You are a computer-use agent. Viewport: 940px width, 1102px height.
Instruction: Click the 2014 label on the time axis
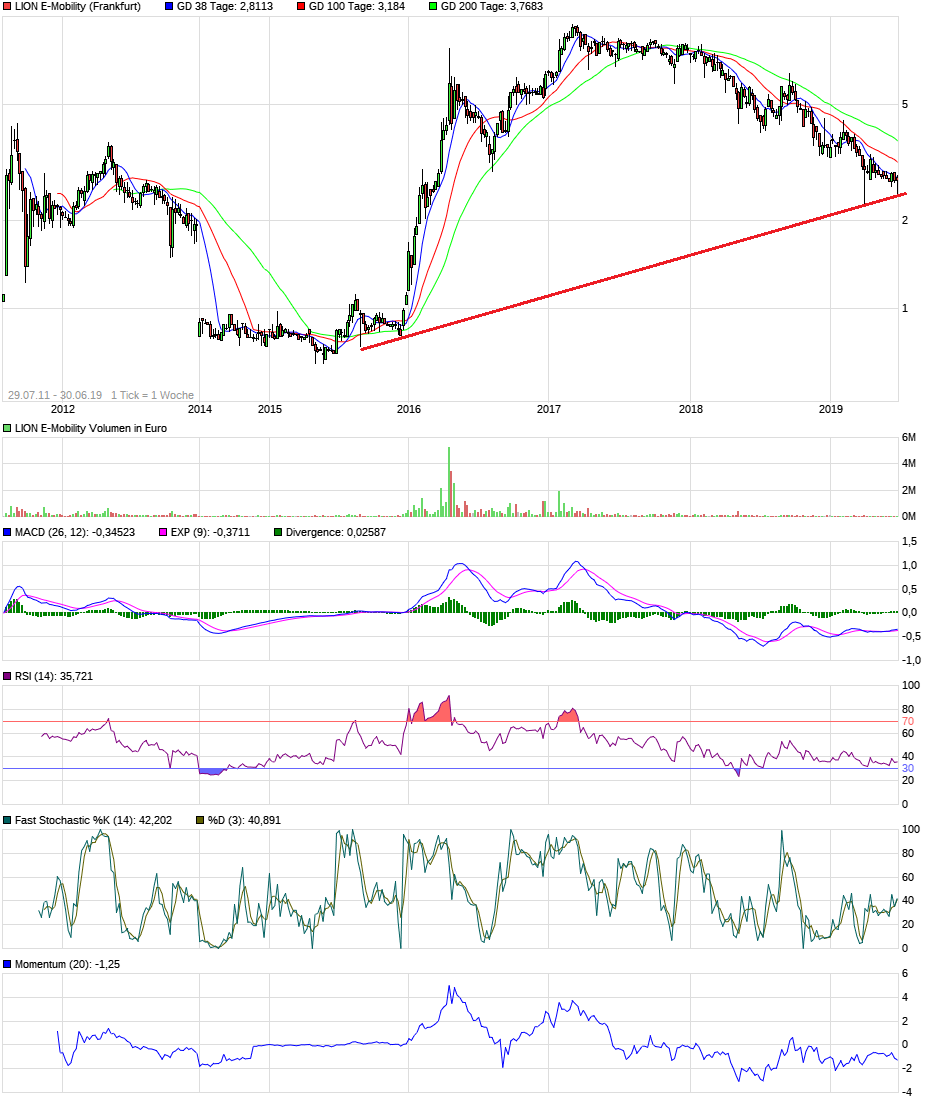pos(200,409)
